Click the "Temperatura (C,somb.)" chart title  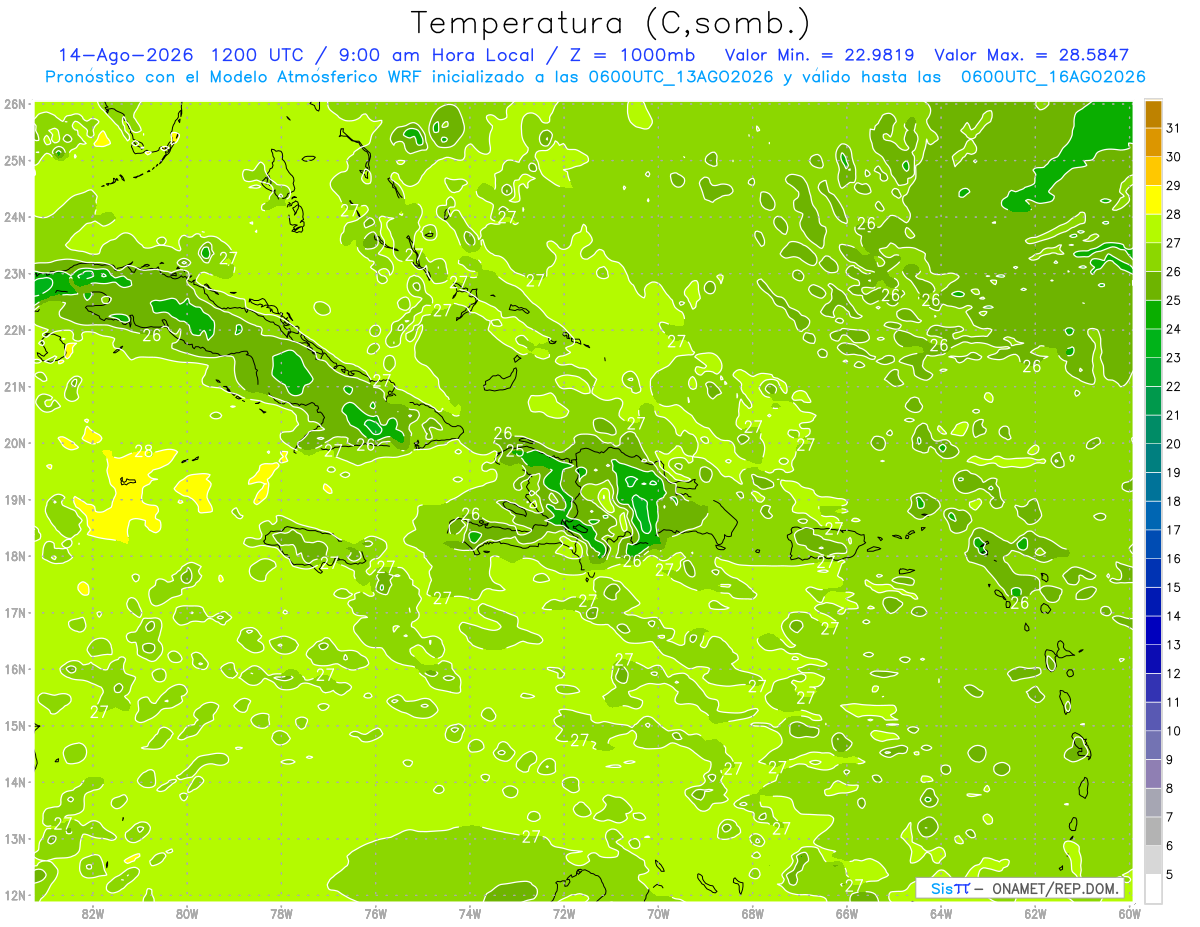pos(611,23)
